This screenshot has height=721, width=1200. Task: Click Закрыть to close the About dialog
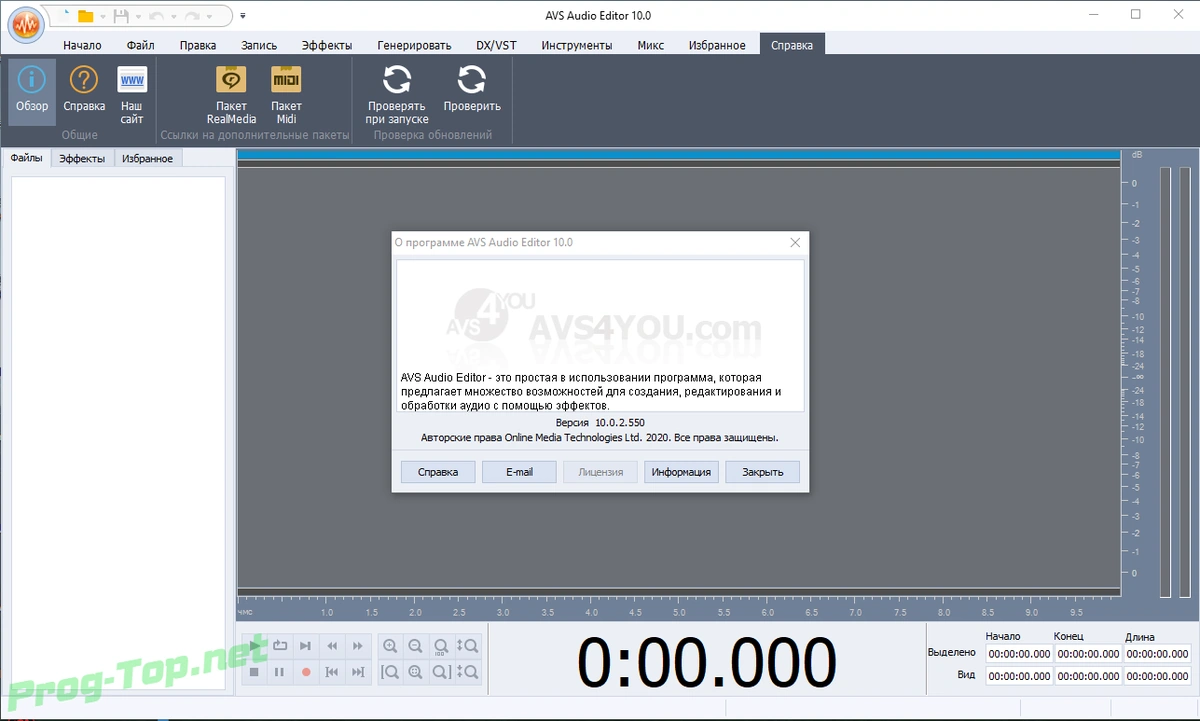pyautogui.click(x=762, y=472)
